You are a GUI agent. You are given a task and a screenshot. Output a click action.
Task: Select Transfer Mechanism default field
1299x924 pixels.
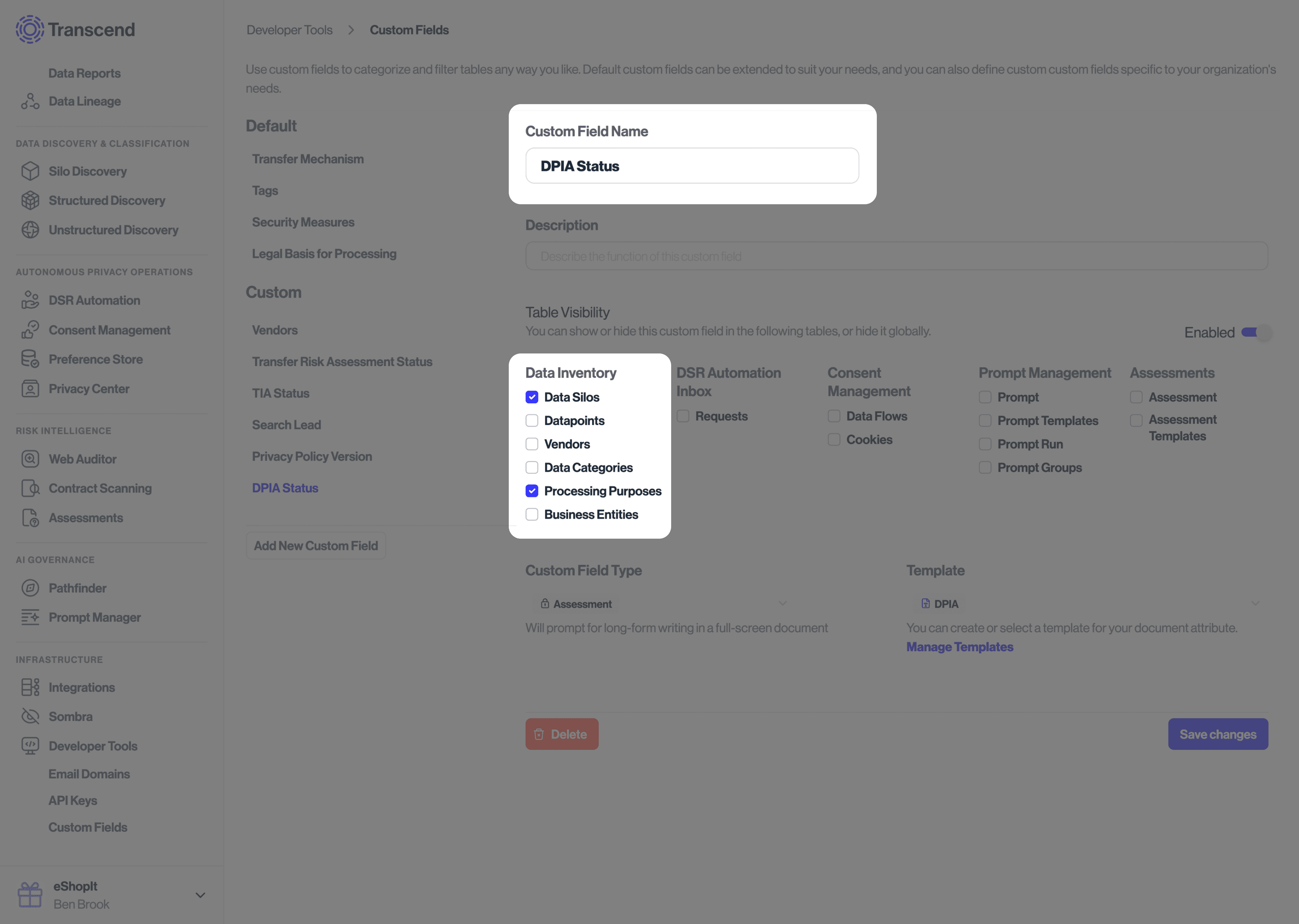(x=308, y=159)
